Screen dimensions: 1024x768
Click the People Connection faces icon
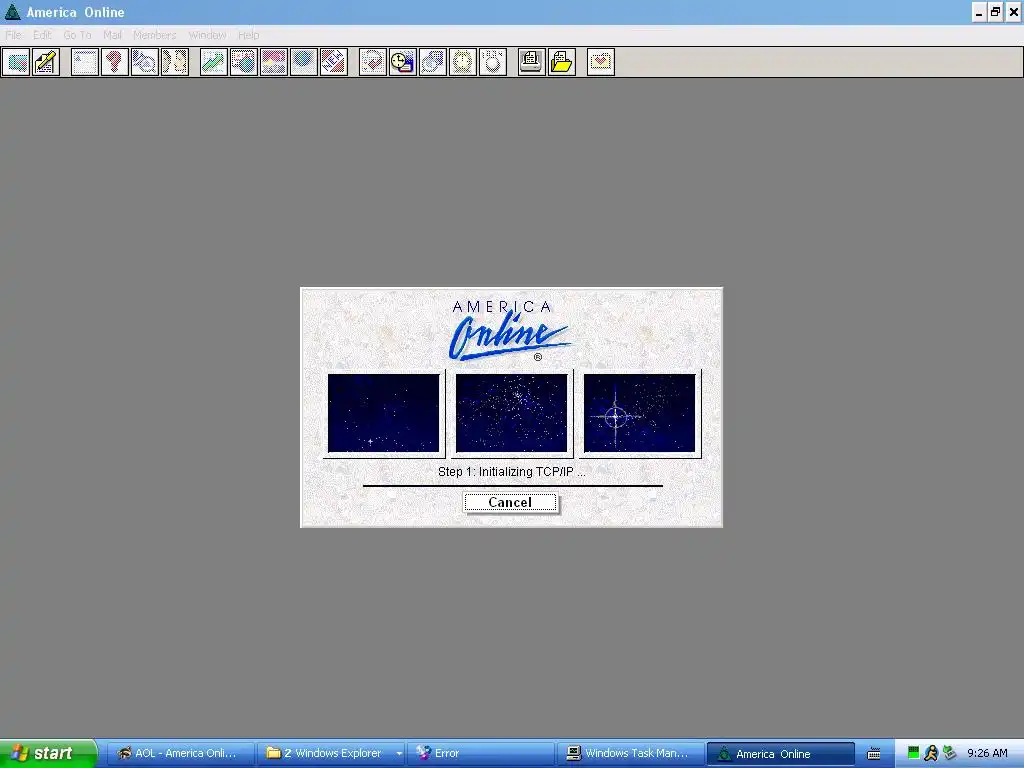click(175, 62)
